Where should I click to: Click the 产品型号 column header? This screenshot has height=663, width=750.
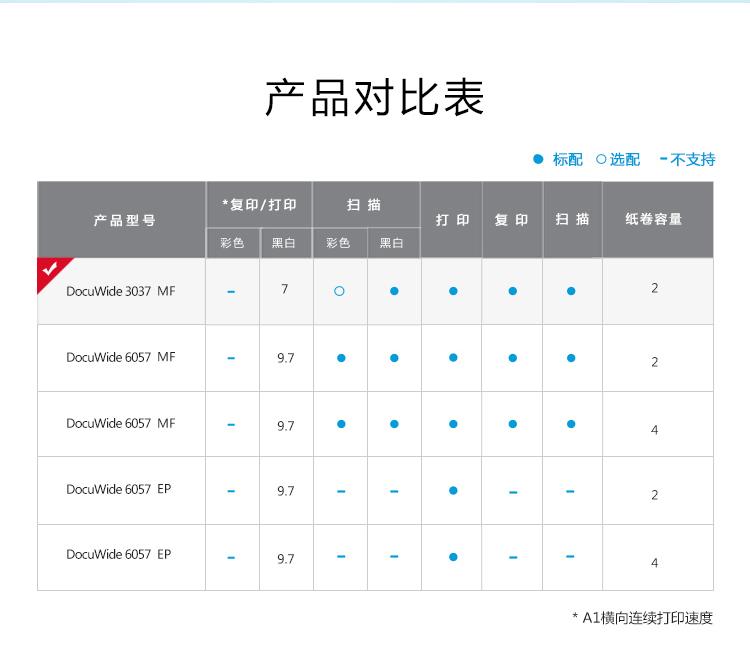(x=124, y=221)
